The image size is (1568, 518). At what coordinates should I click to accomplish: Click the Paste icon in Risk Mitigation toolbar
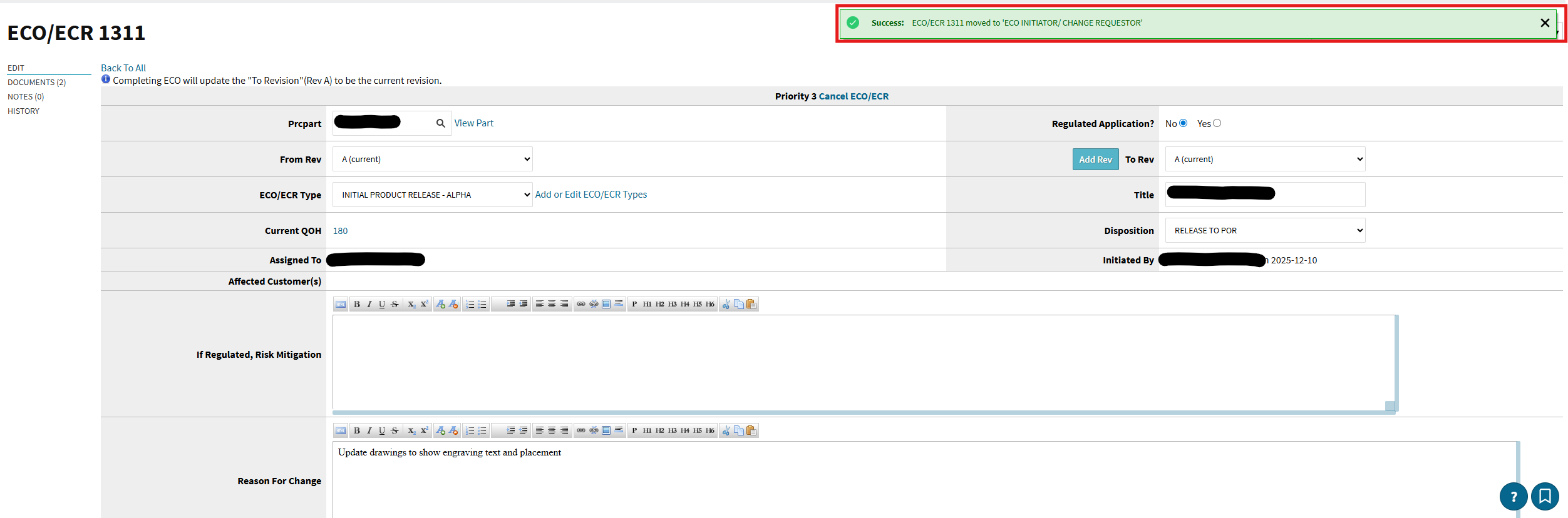(x=751, y=305)
